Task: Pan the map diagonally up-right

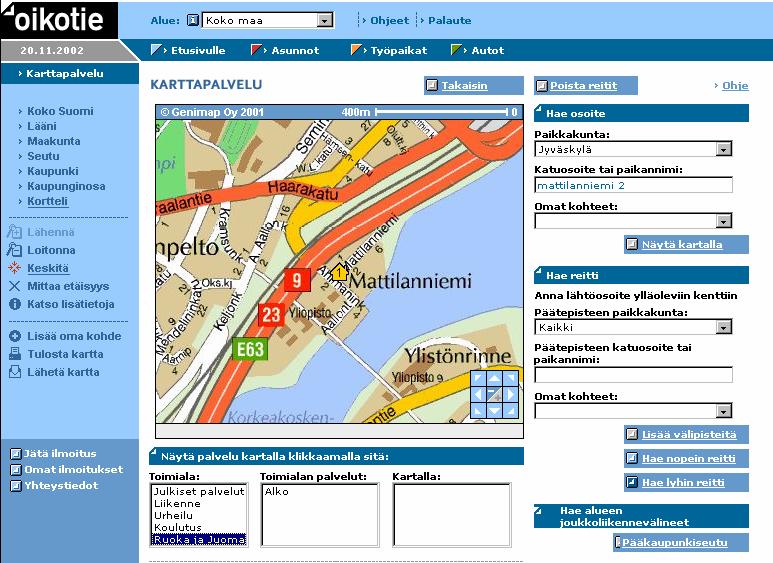Action: [x=511, y=379]
